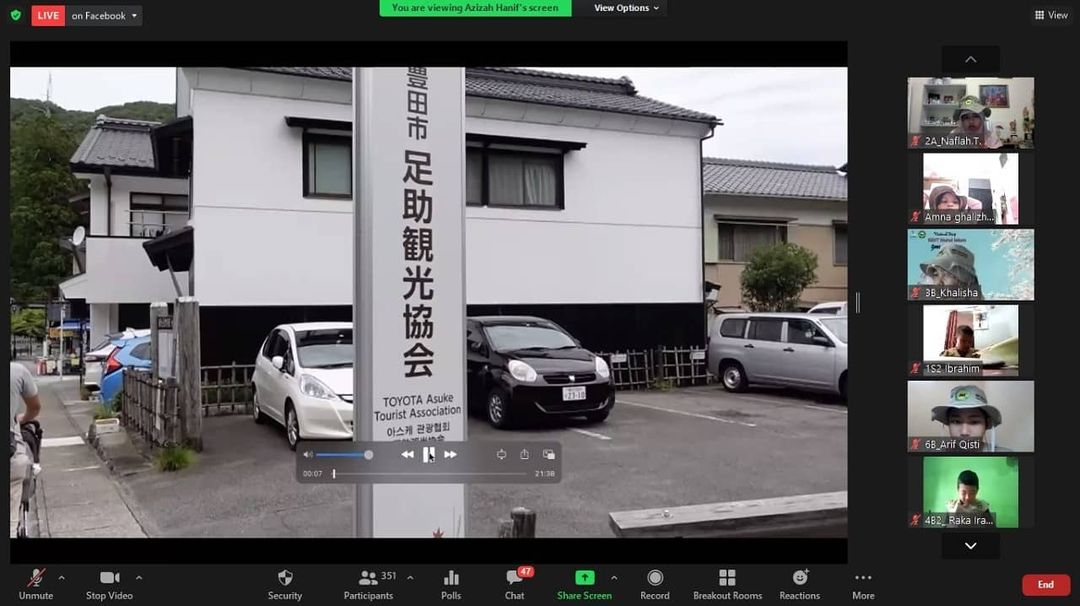
Task: Open the Polls window
Action: 451,584
